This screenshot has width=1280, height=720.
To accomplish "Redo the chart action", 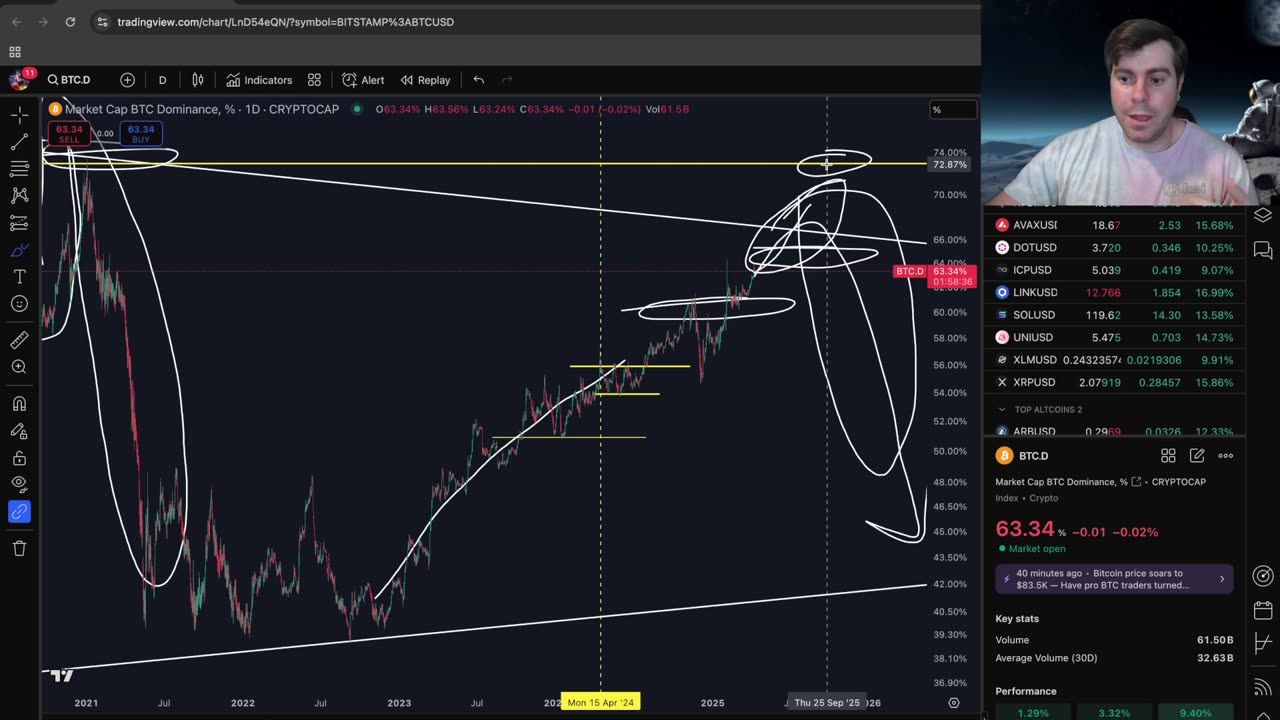I will 506,80.
